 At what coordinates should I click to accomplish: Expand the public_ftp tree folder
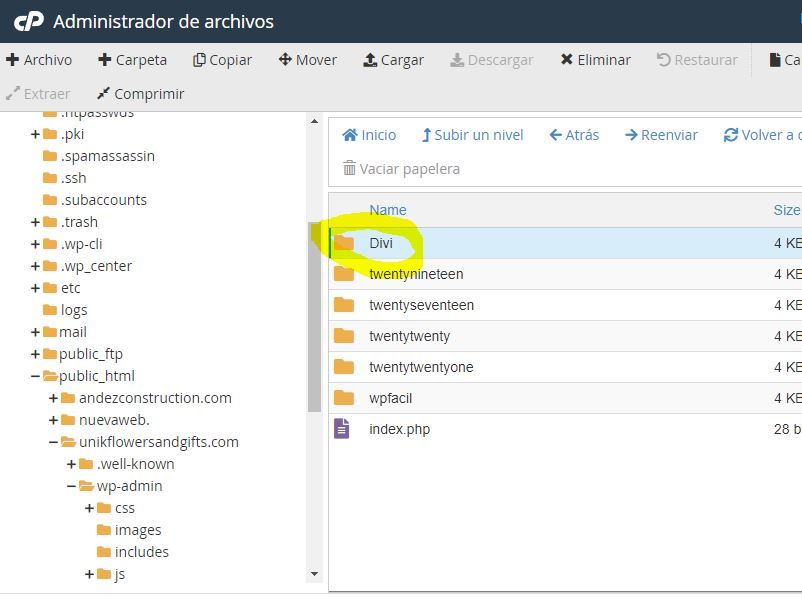(35, 354)
